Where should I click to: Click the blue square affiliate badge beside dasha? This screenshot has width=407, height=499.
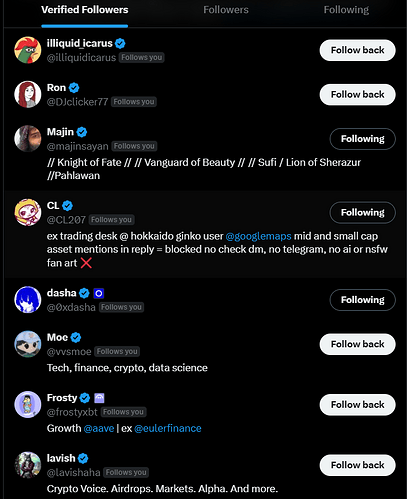coord(99,293)
